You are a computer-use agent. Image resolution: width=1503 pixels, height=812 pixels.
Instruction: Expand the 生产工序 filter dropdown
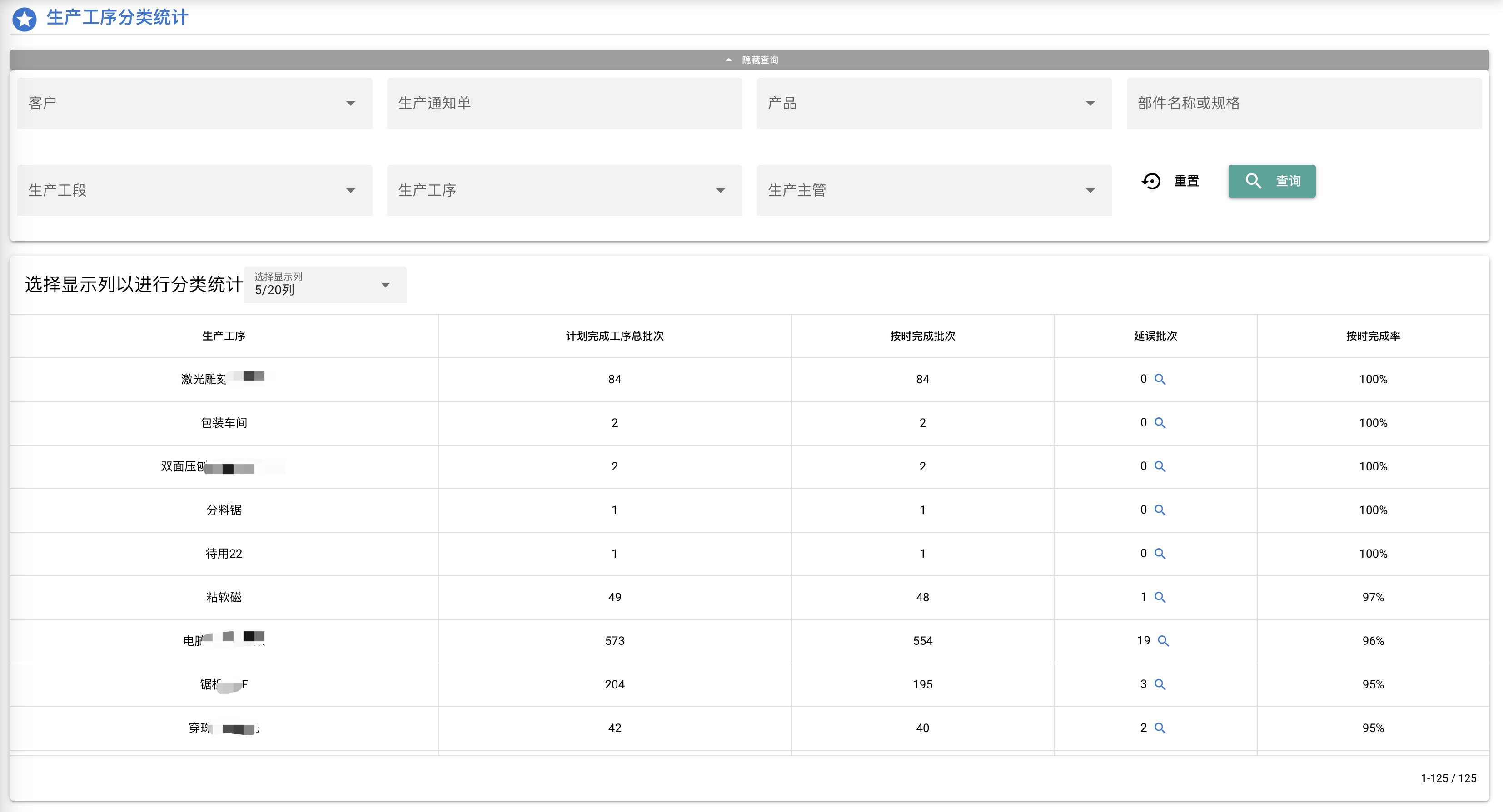pos(564,190)
